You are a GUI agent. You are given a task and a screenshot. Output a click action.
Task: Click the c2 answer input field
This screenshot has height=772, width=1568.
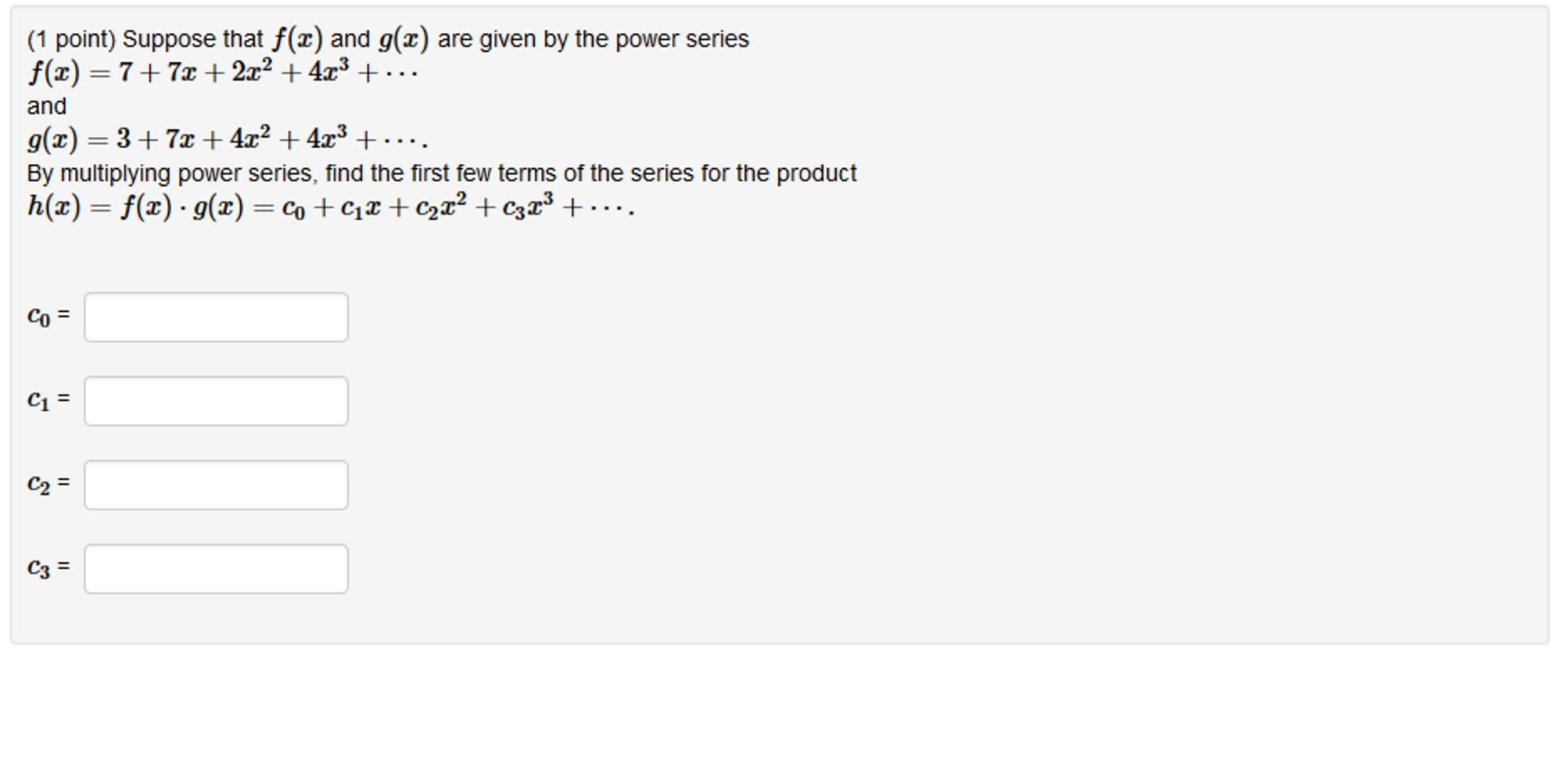click(215, 484)
